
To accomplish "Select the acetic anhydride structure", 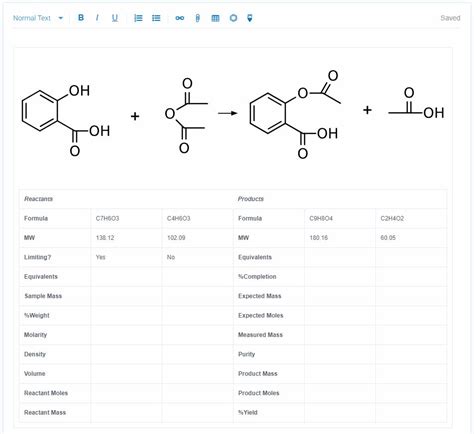I will point(186,116).
